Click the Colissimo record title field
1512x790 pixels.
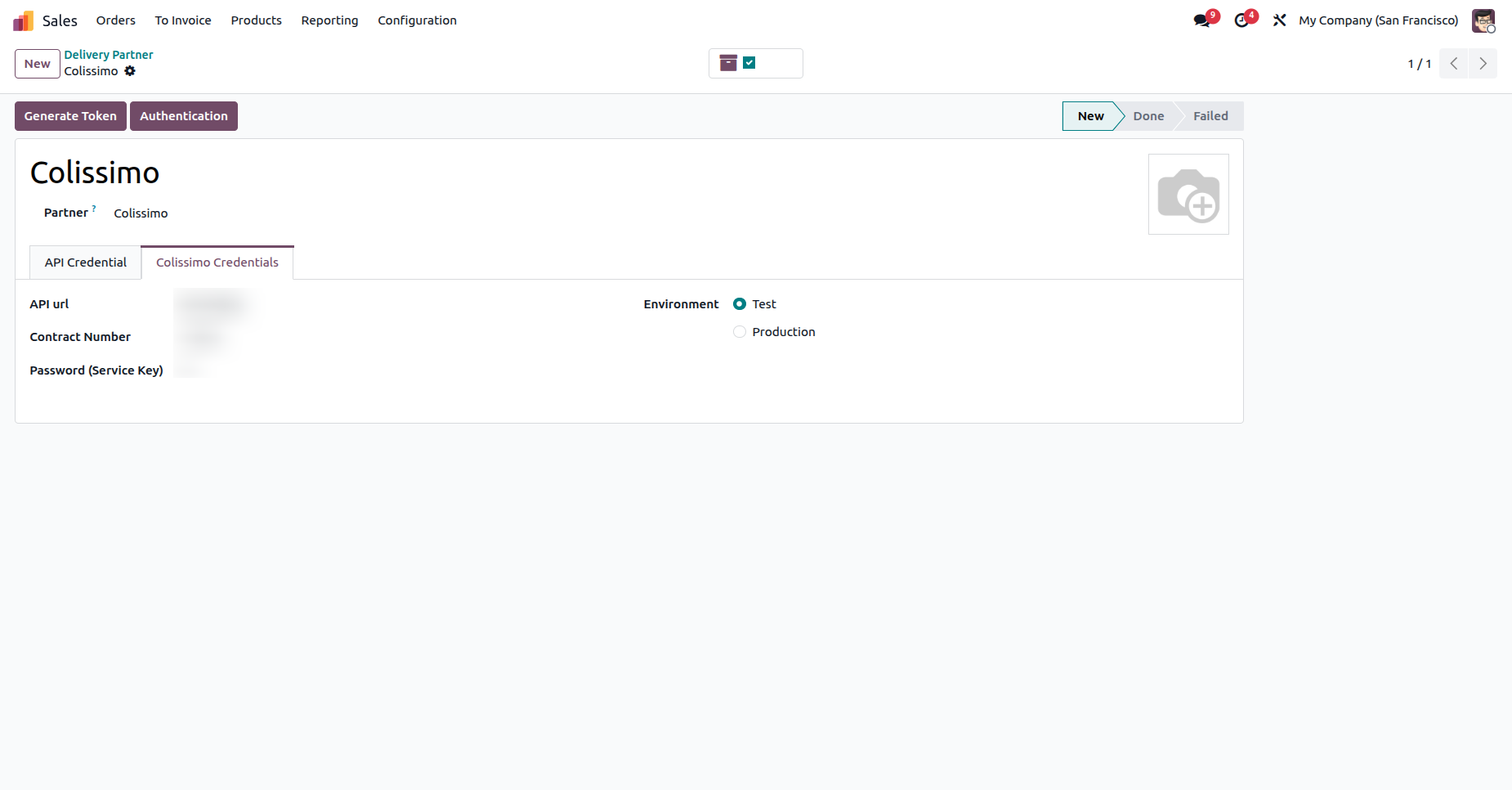95,173
